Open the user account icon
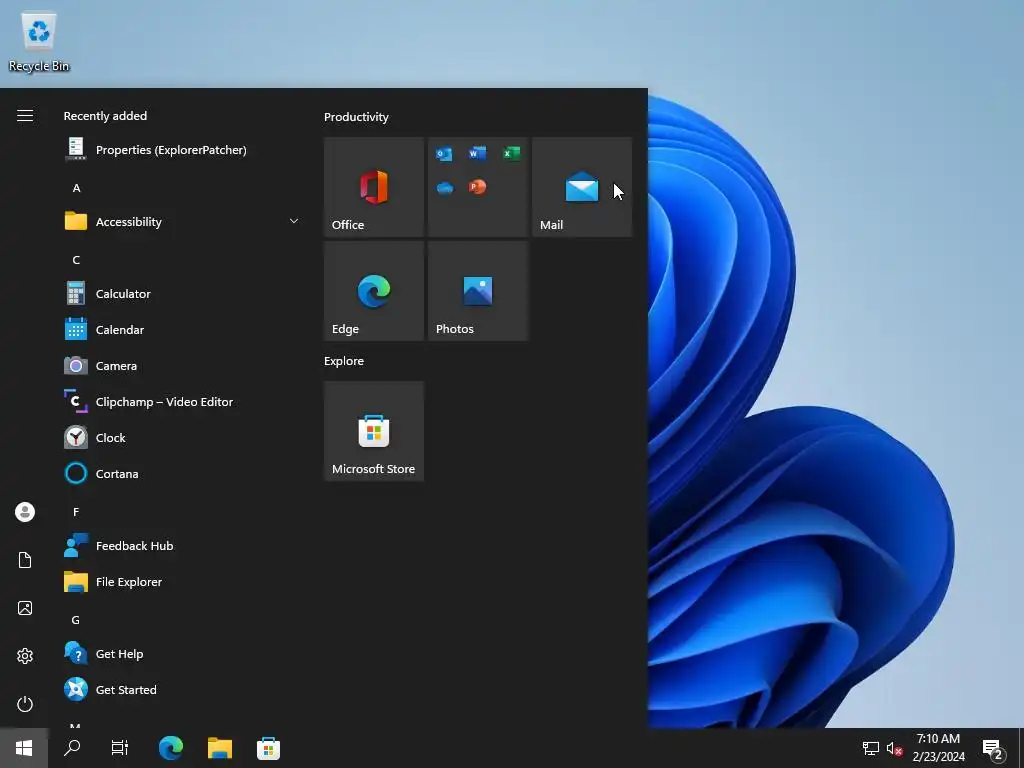This screenshot has height=768, width=1024. click(25, 512)
